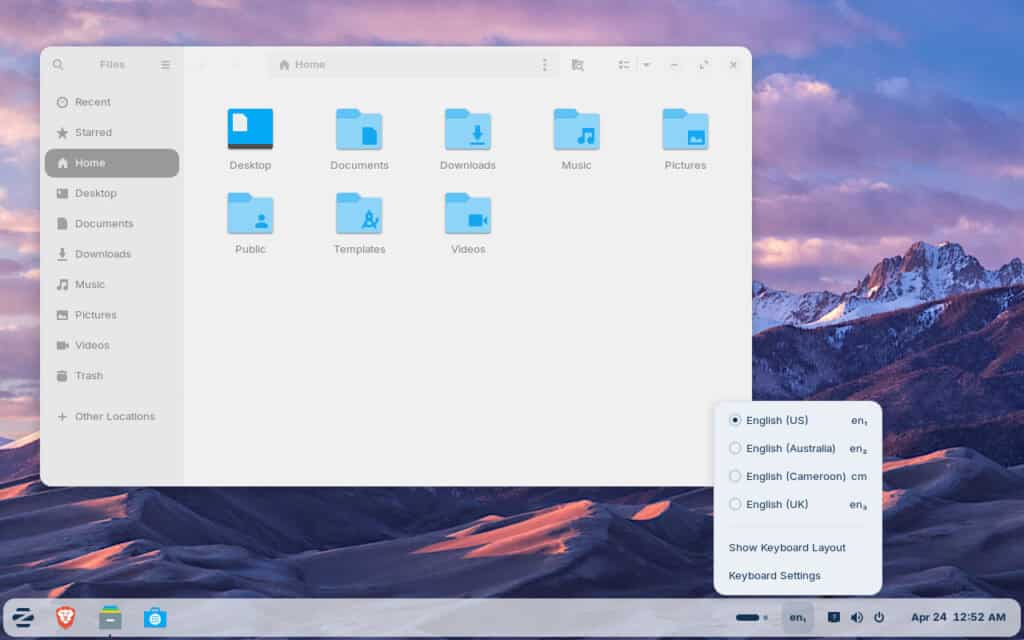Go to Documents in sidebar
The width and height of the screenshot is (1024, 640).
(112, 224)
